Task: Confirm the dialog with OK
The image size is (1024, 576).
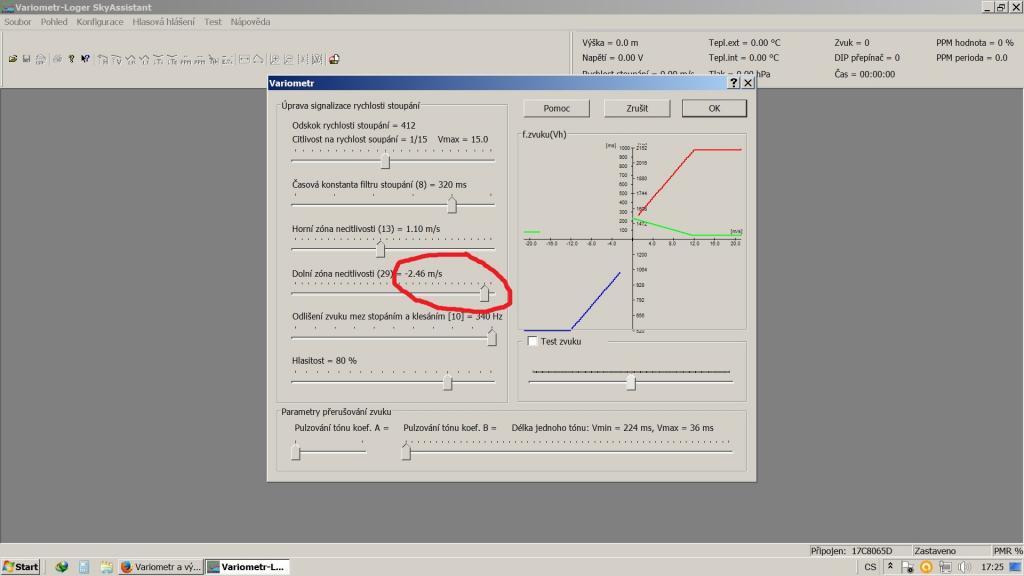Action: click(713, 108)
